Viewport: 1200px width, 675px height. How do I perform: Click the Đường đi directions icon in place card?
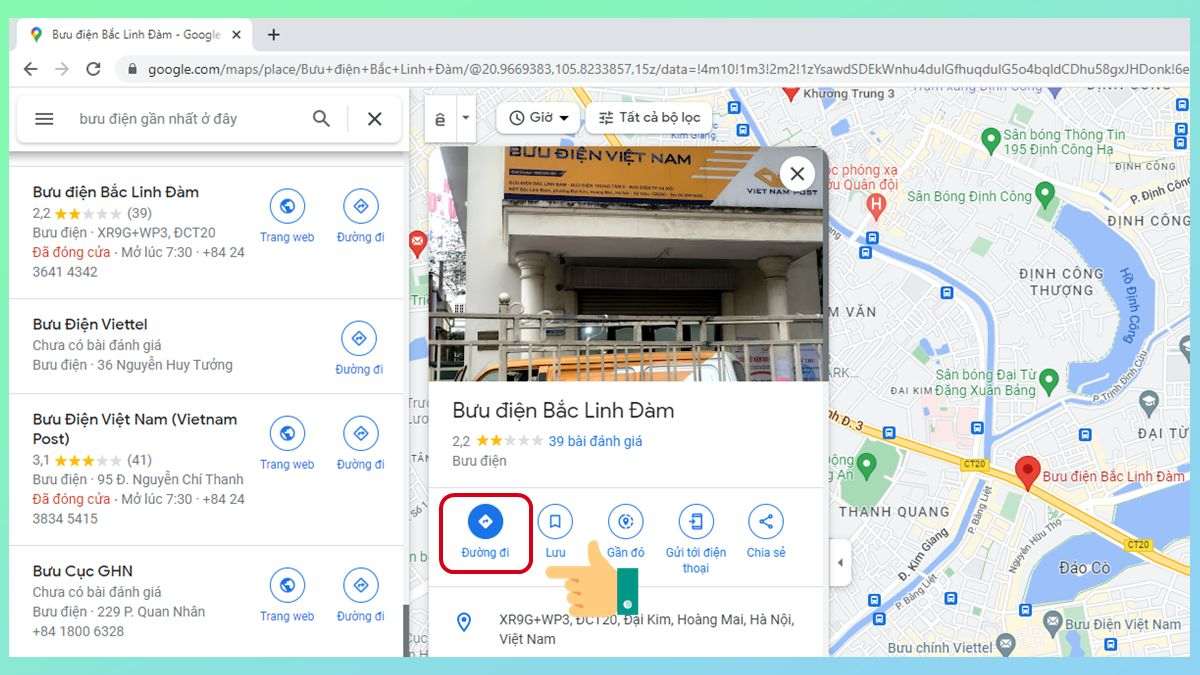tap(485, 521)
